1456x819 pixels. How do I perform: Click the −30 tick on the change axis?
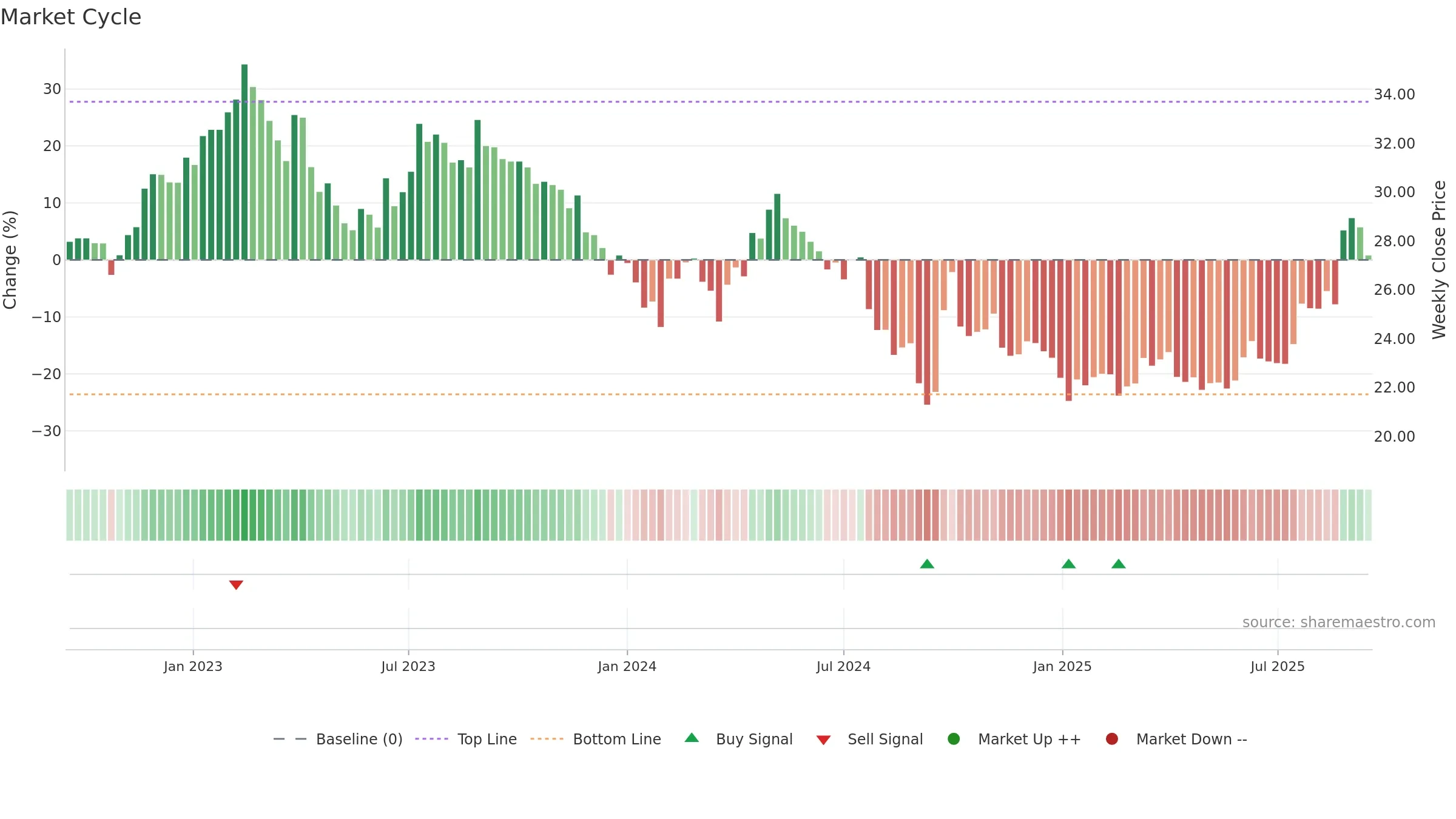(x=47, y=431)
